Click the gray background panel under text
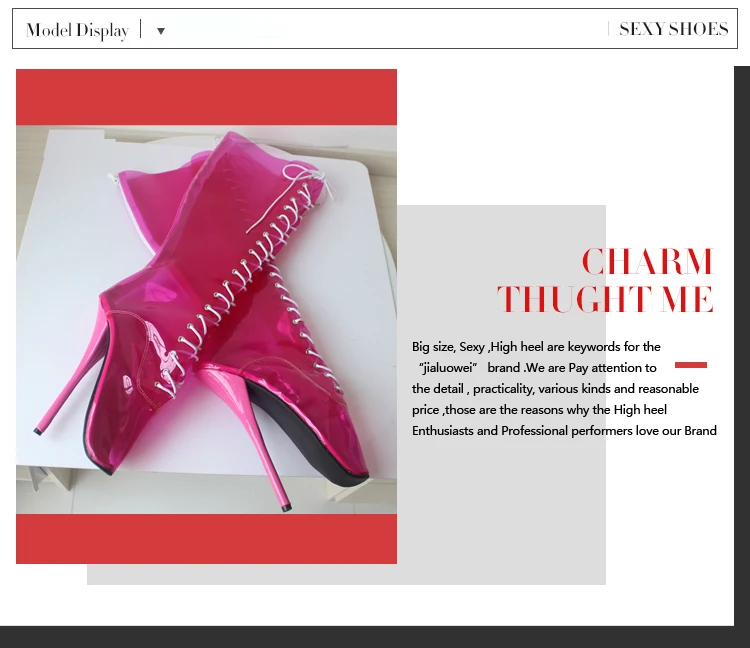Image resolution: width=750 pixels, height=648 pixels. [501, 502]
